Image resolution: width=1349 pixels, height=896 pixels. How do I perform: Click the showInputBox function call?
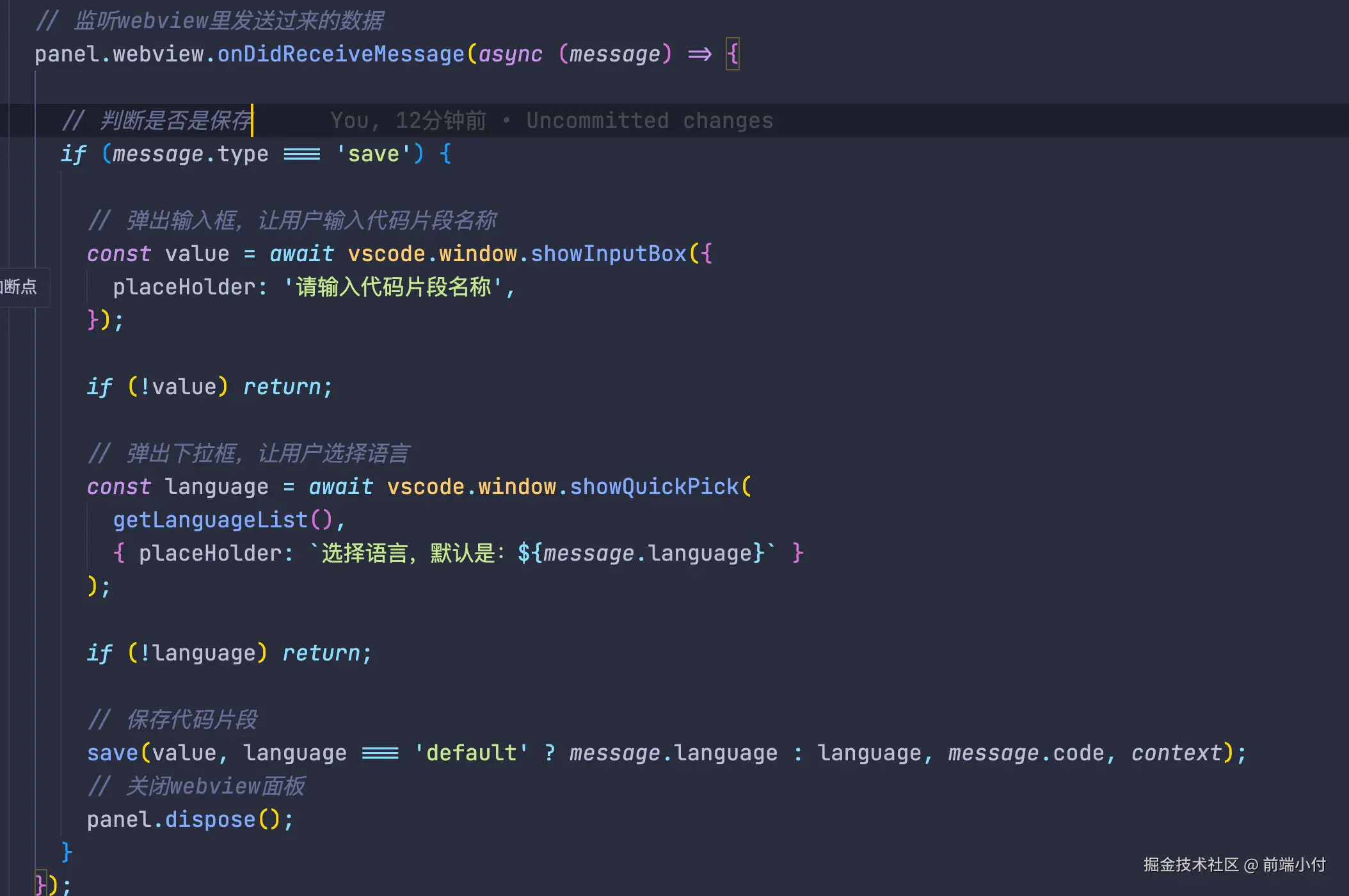(608, 254)
